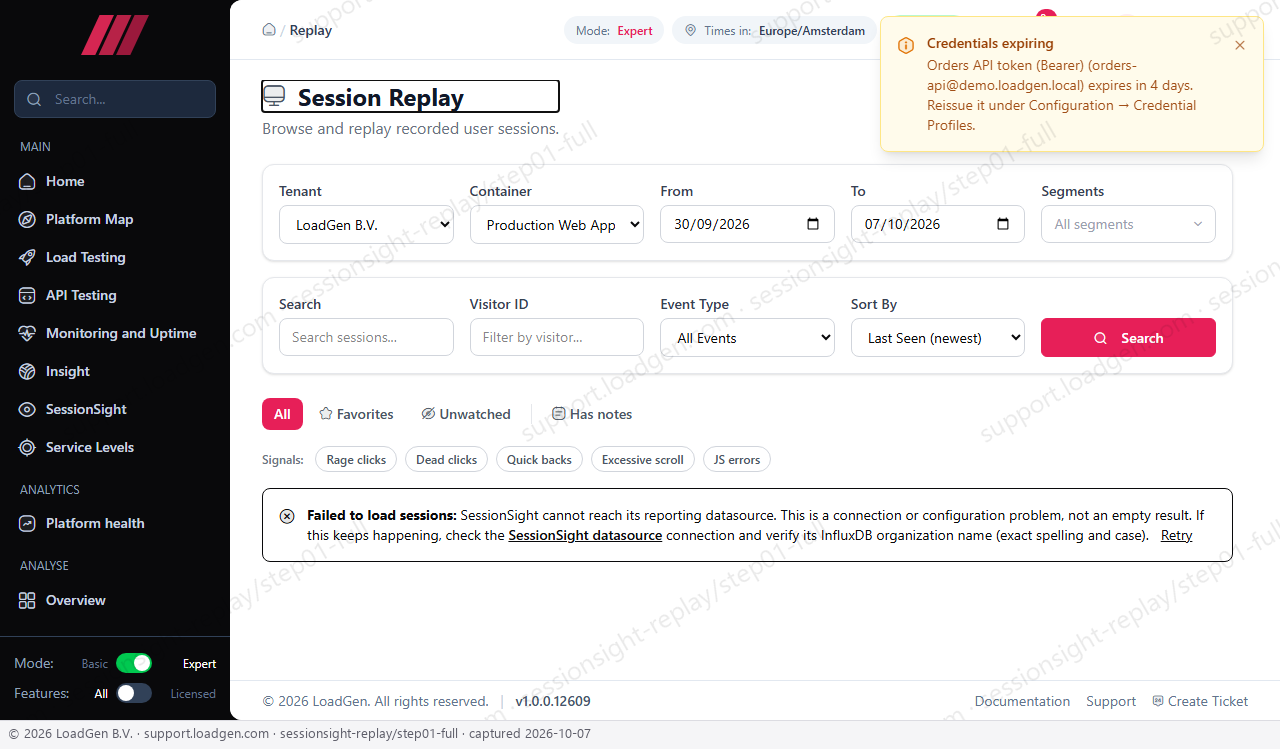Screen dimensions: 1280x749
Task: Open the To date calendar picker icon
Action: (1003, 224)
